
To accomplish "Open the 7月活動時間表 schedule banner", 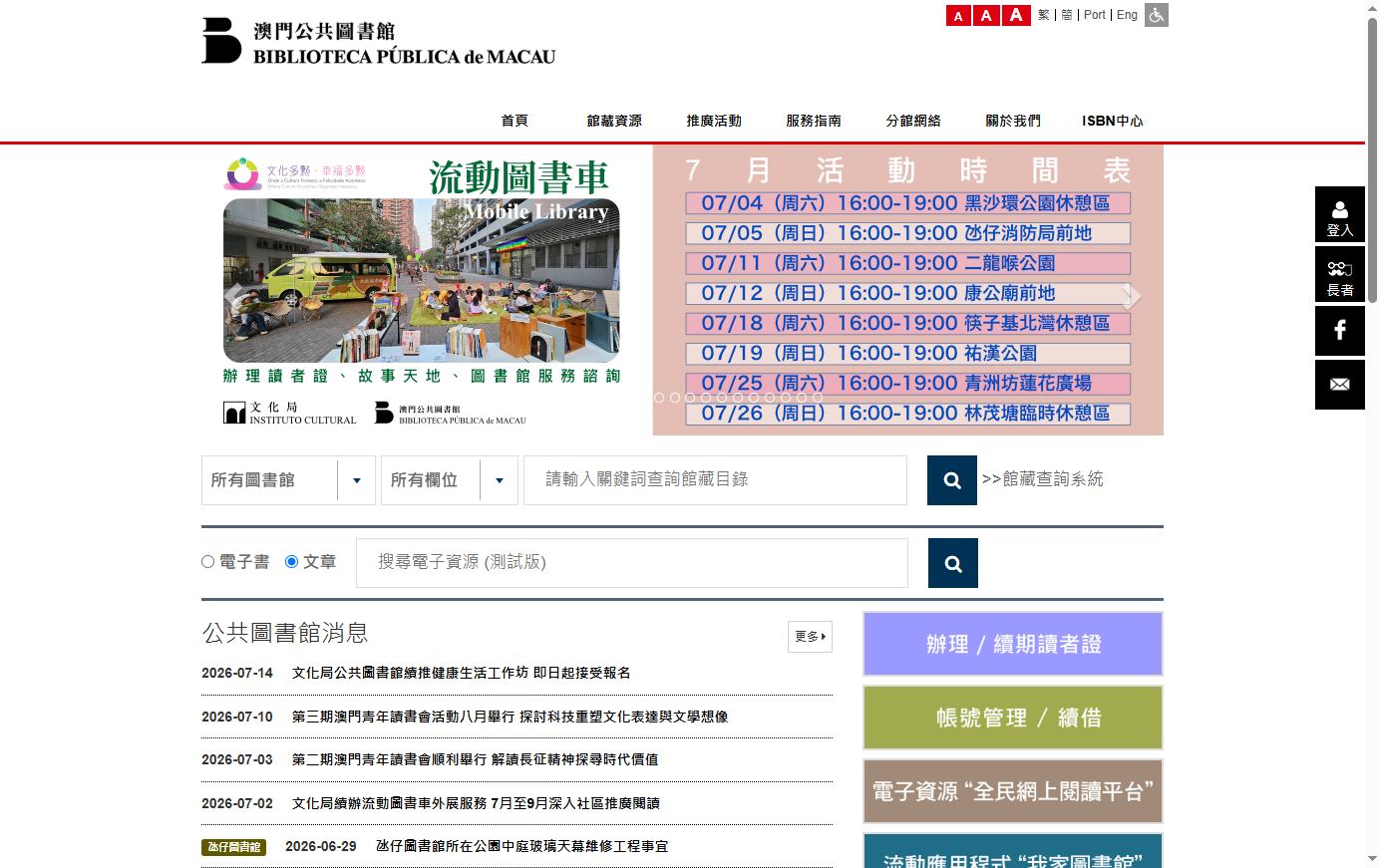I will coord(908,290).
